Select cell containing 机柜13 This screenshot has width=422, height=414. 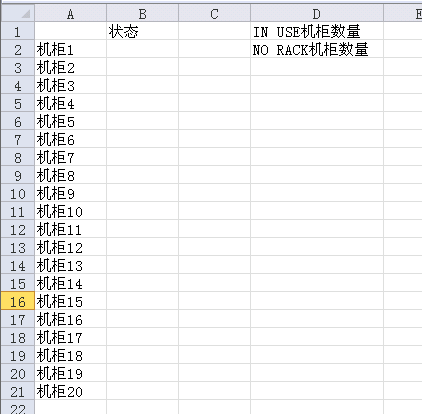pyautogui.click(x=70, y=265)
